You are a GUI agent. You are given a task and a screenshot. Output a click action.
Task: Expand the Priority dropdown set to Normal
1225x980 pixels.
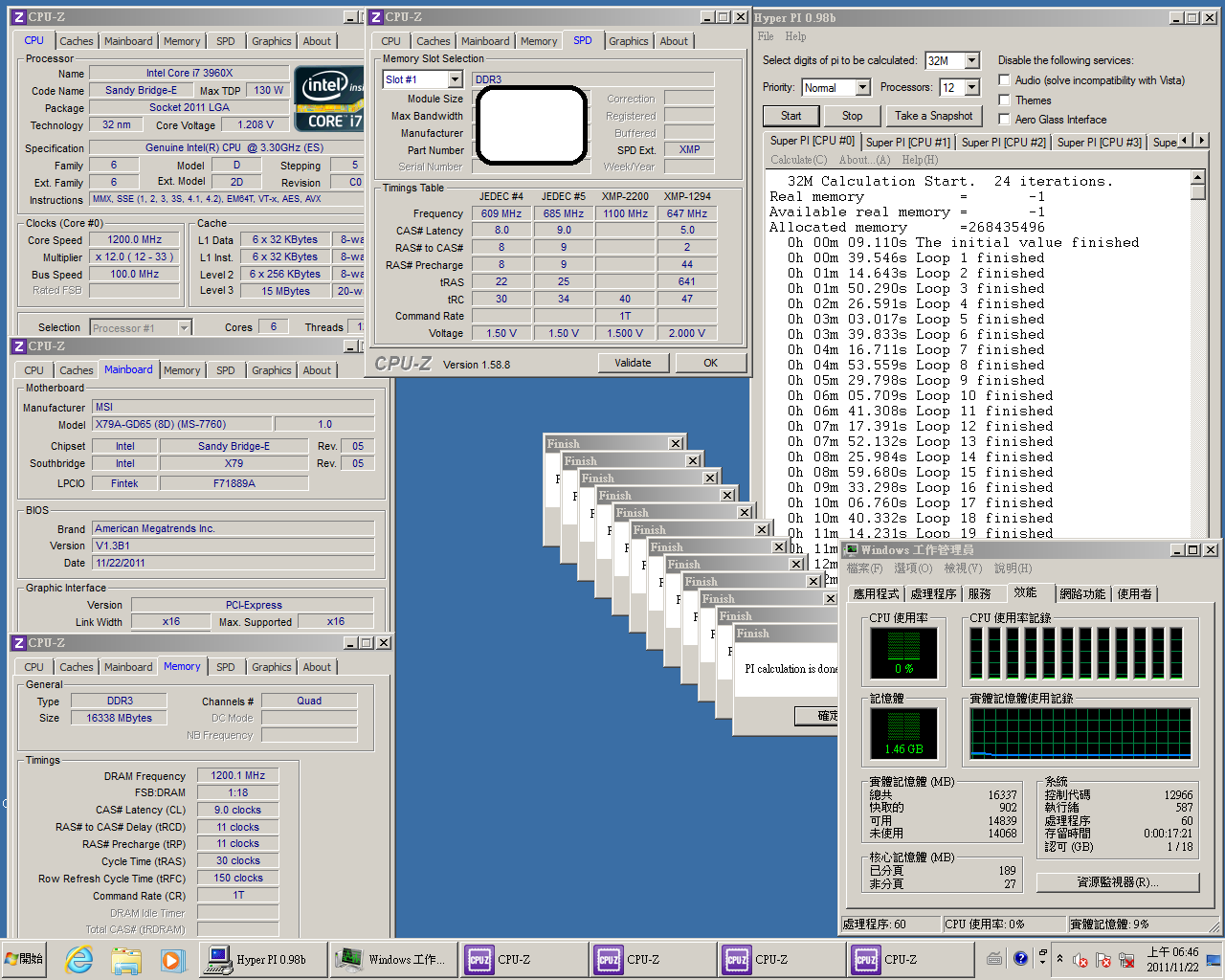(862, 87)
